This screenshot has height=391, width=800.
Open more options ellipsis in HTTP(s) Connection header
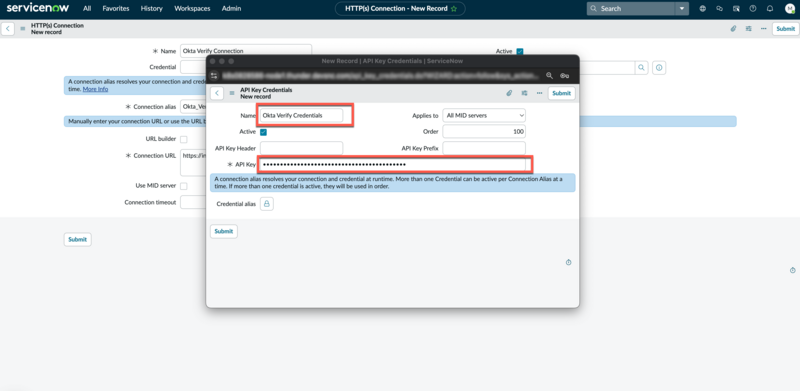(763, 29)
